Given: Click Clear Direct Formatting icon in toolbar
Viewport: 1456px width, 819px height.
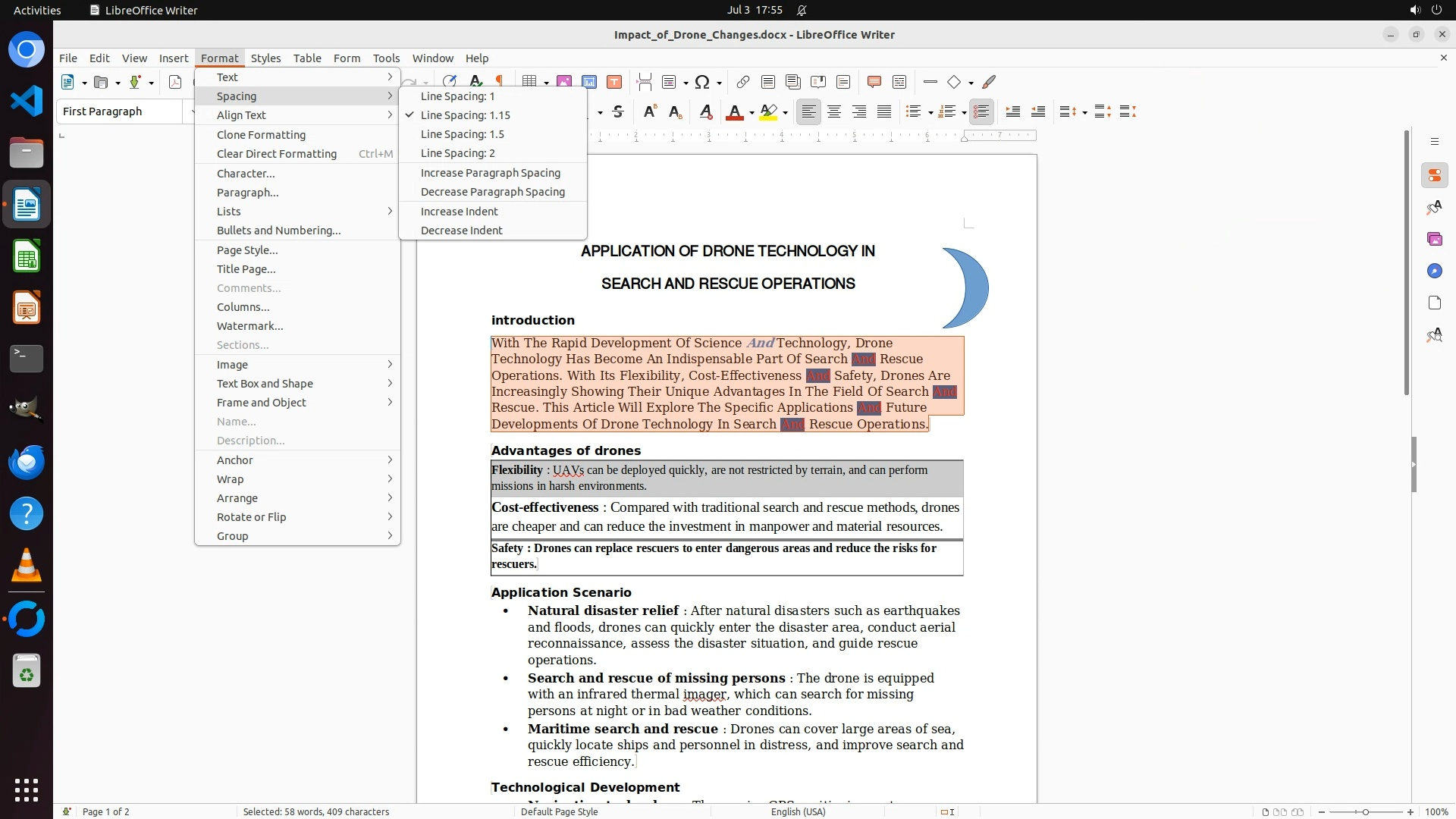Looking at the screenshot, I should coord(705,112).
